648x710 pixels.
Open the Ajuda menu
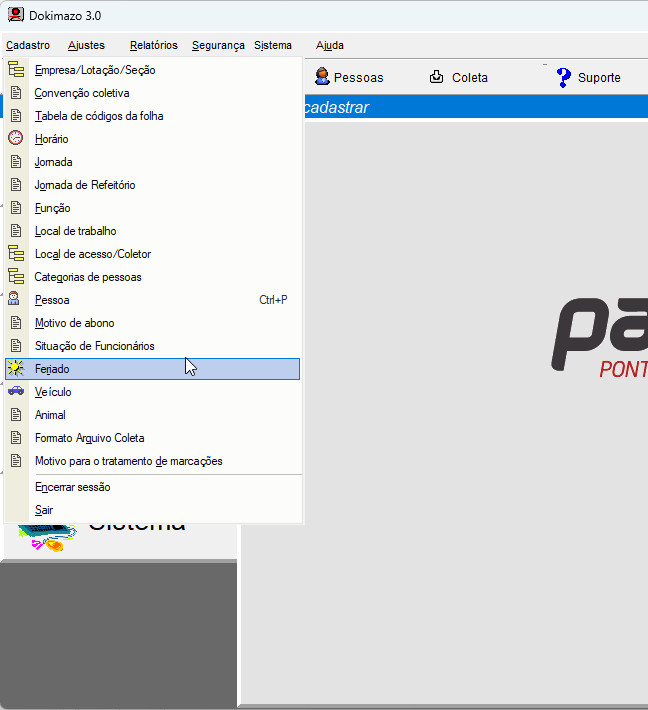click(330, 45)
